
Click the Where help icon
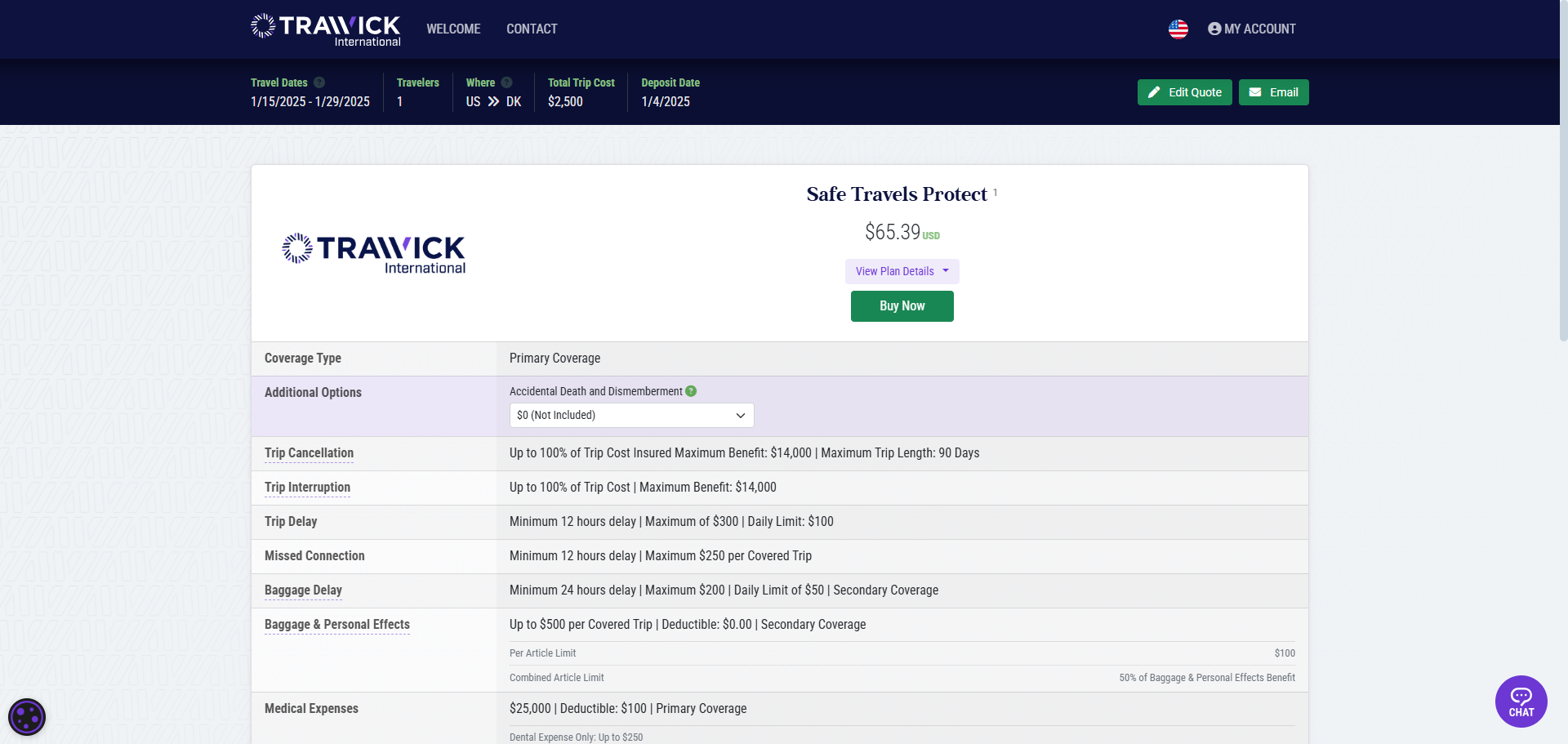506,82
